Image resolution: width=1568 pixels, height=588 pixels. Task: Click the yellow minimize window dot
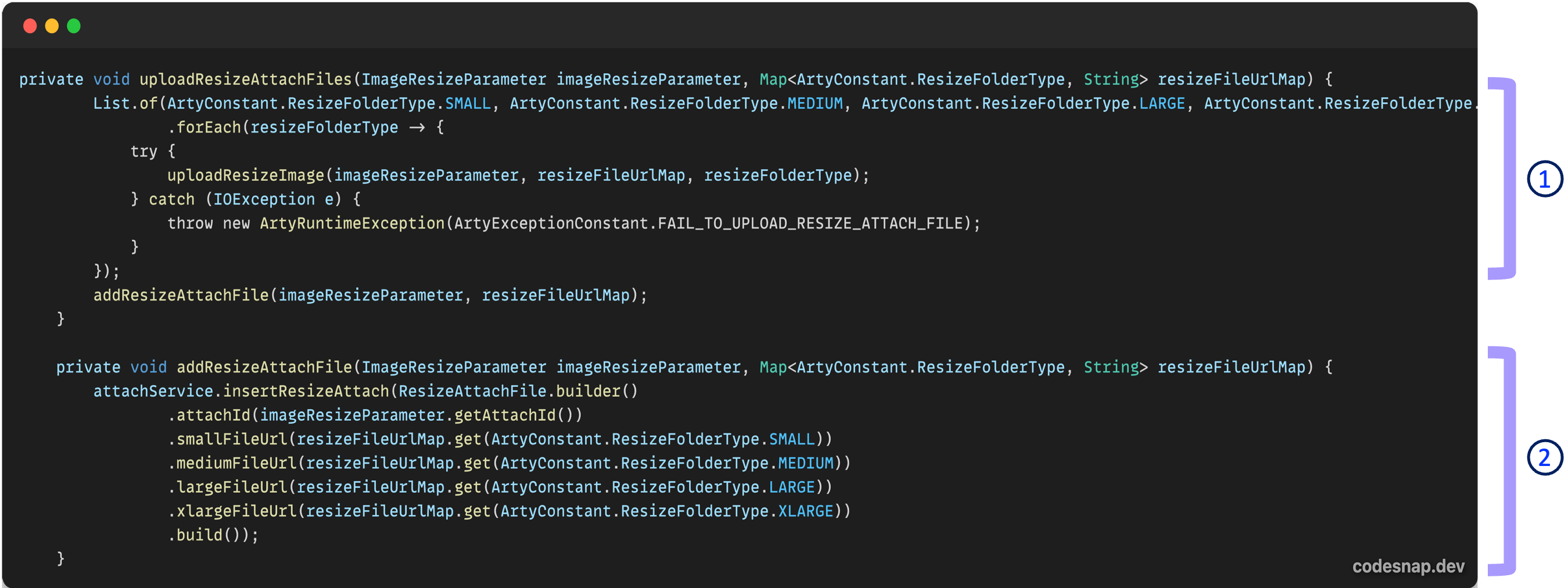(x=52, y=26)
